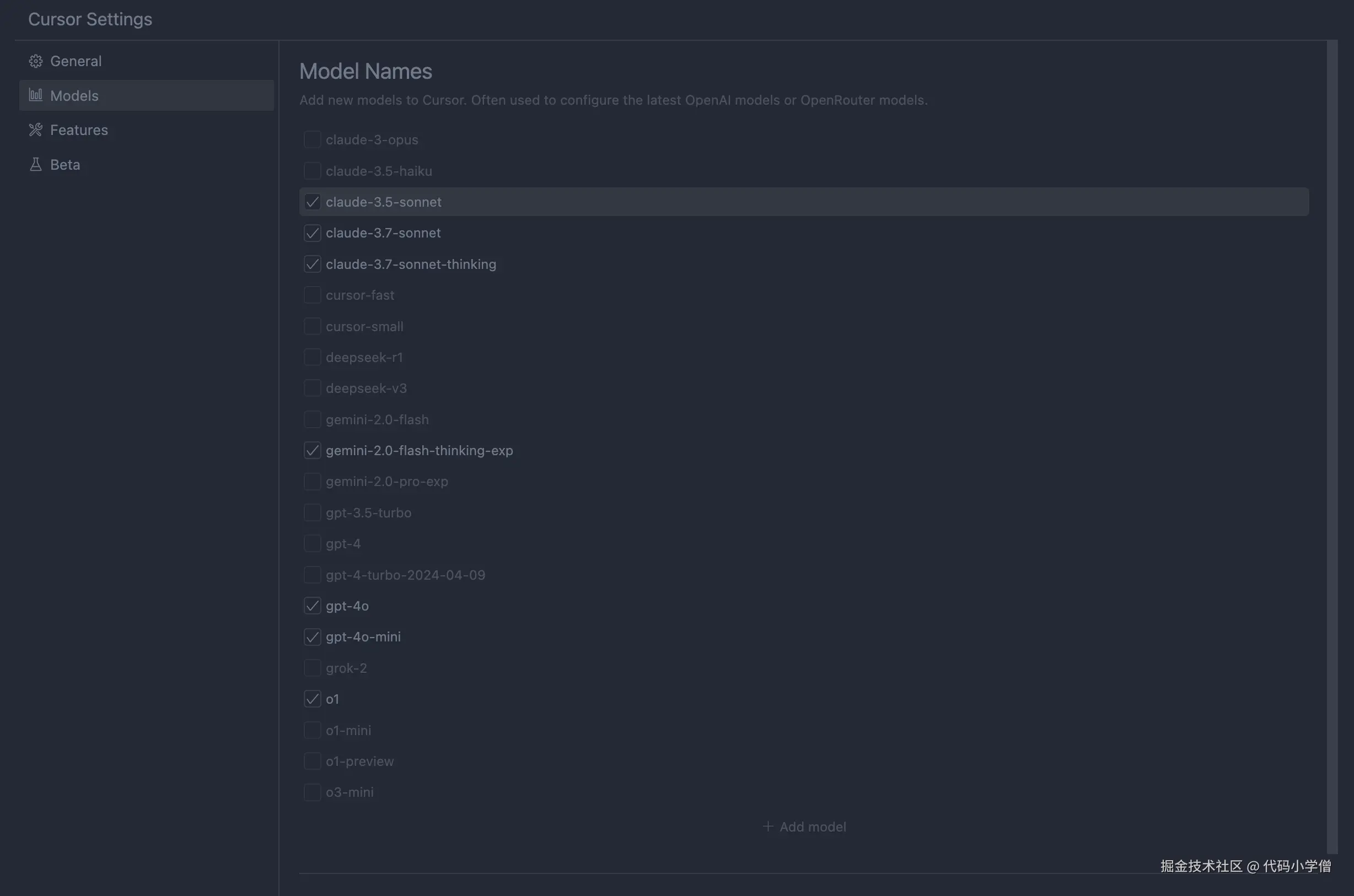Toggle off the o1 model checkbox
Image resolution: width=1354 pixels, height=896 pixels.
tap(312, 699)
